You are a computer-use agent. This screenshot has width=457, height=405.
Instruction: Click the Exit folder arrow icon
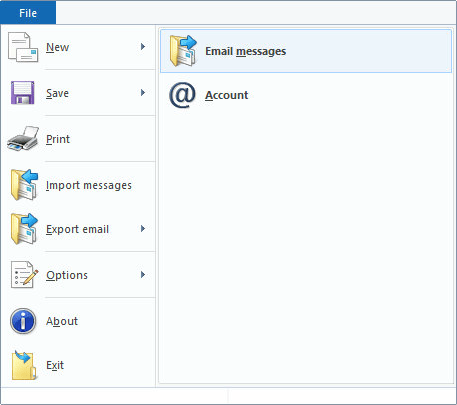tap(24, 365)
